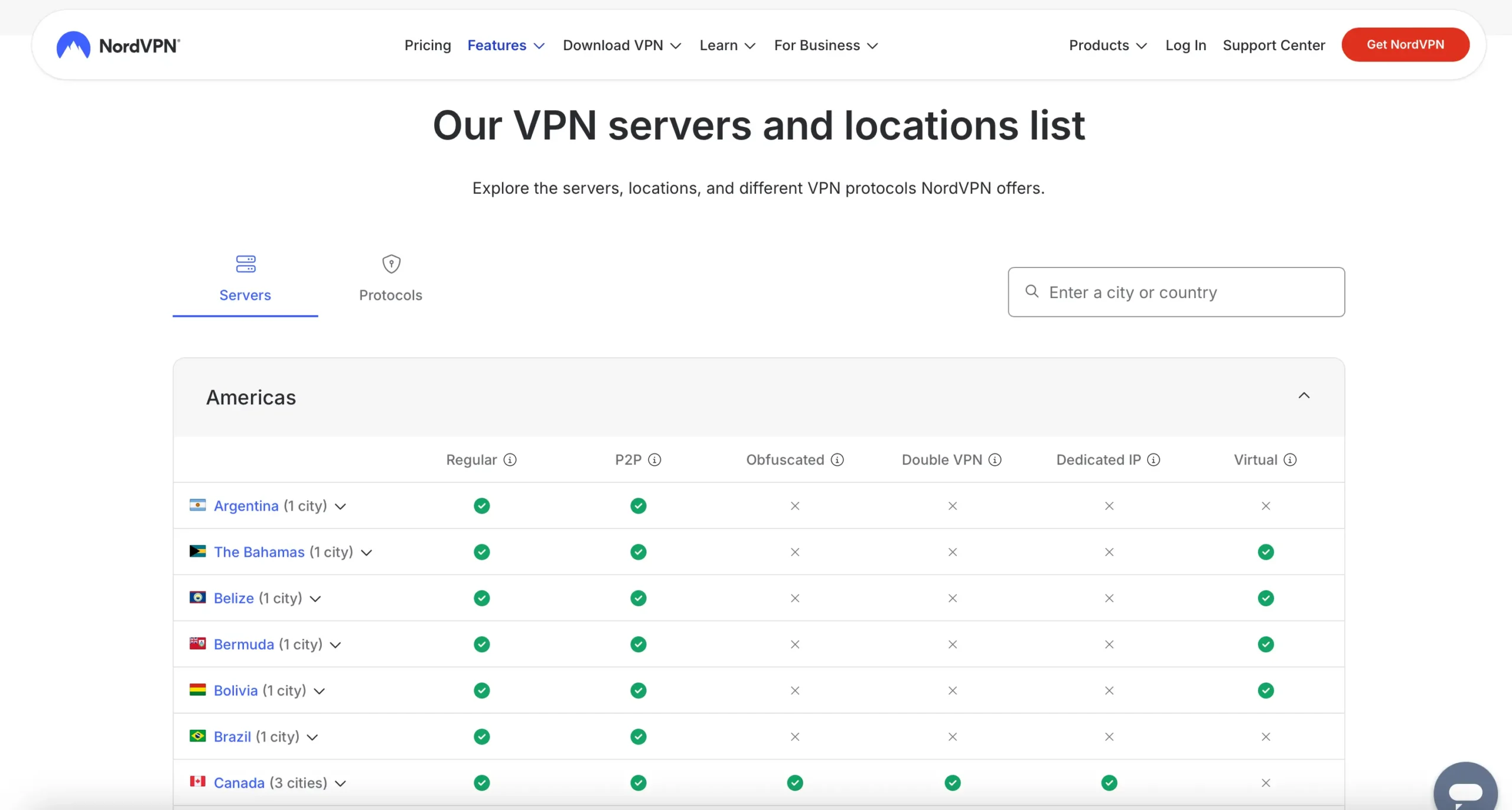Image resolution: width=1512 pixels, height=810 pixels.
Task: Open the Support Center
Action: coord(1274,45)
